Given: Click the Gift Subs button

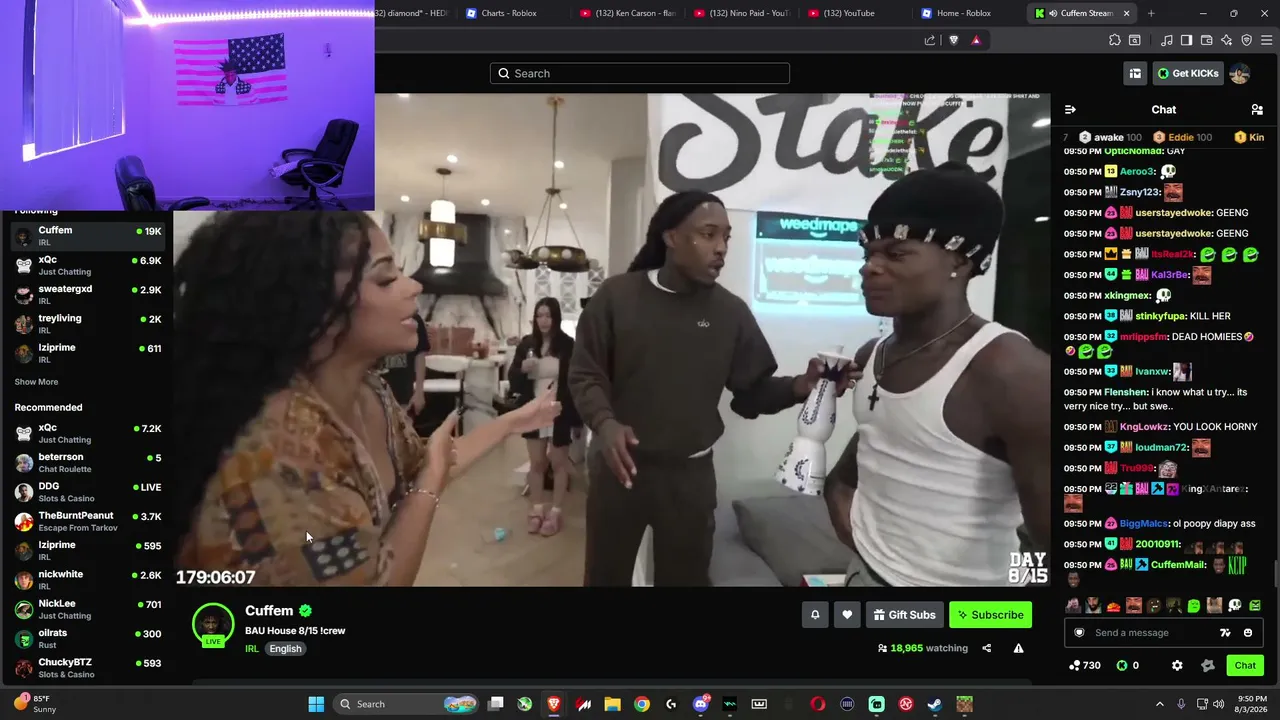Looking at the screenshot, I should click(x=904, y=615).
